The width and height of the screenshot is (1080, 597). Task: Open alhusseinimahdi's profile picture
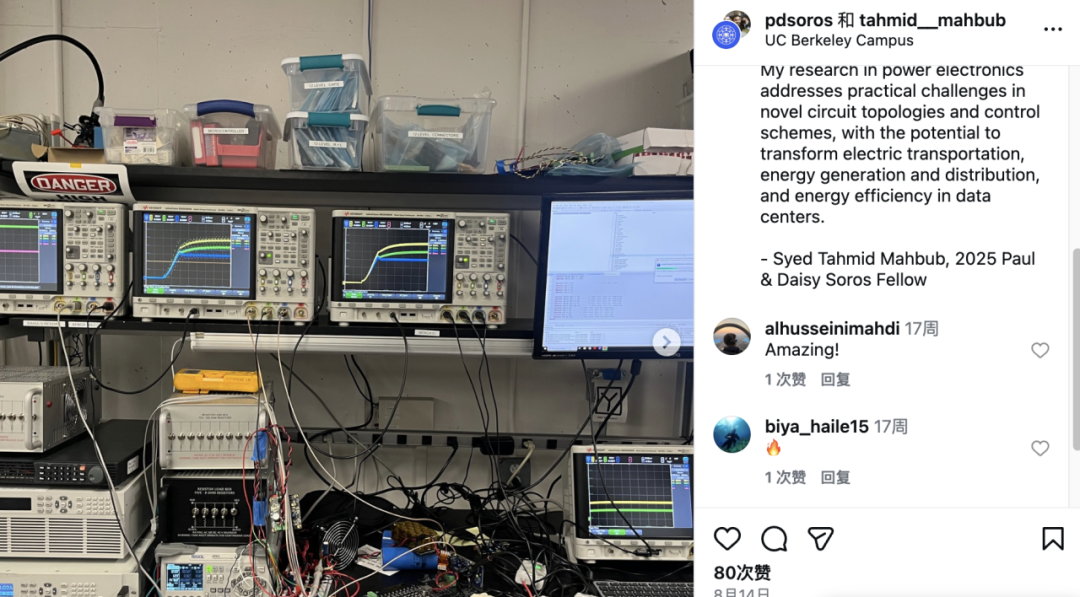coord(731,337)
